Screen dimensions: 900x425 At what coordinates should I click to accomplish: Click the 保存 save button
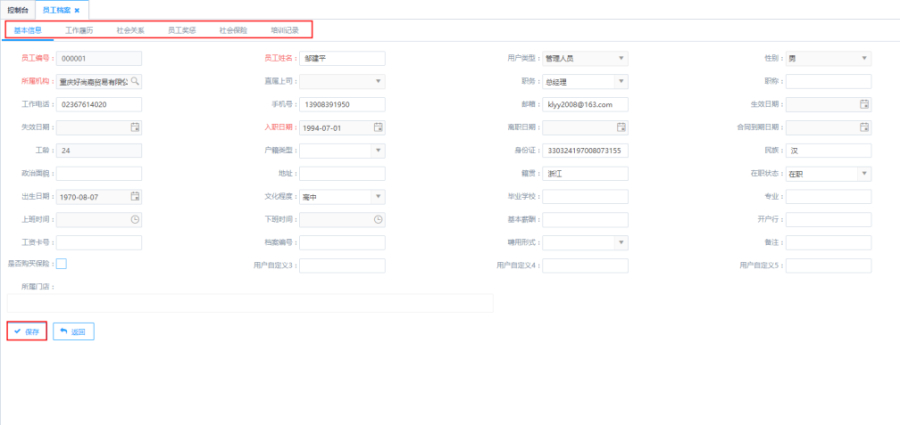[x=27, y=331]
